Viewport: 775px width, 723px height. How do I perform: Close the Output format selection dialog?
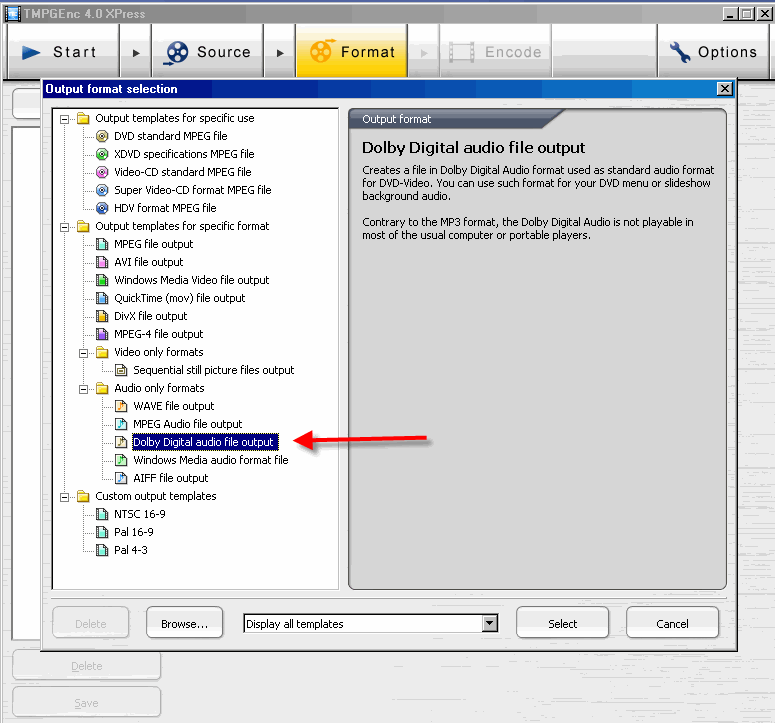pos(724,89)
